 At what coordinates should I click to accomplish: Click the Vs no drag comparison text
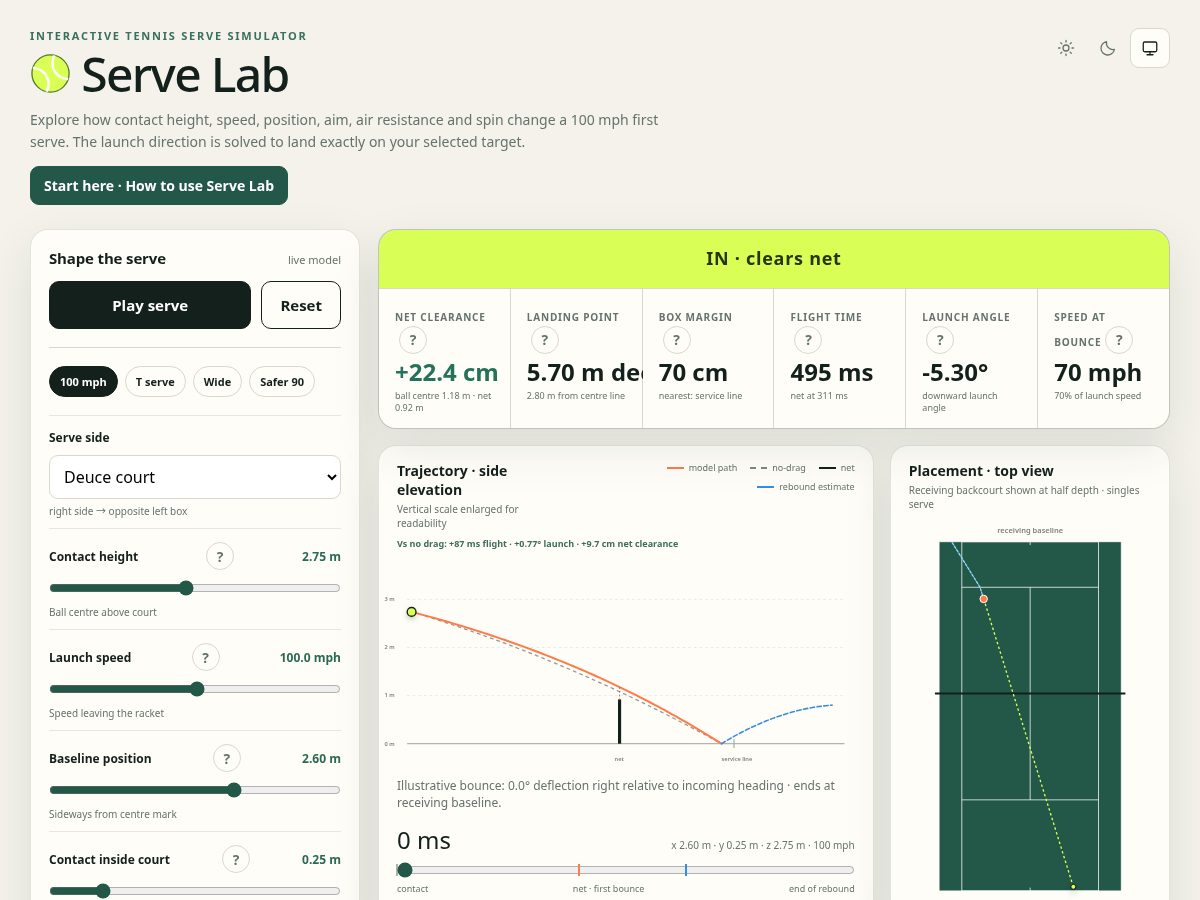point(537,544)
